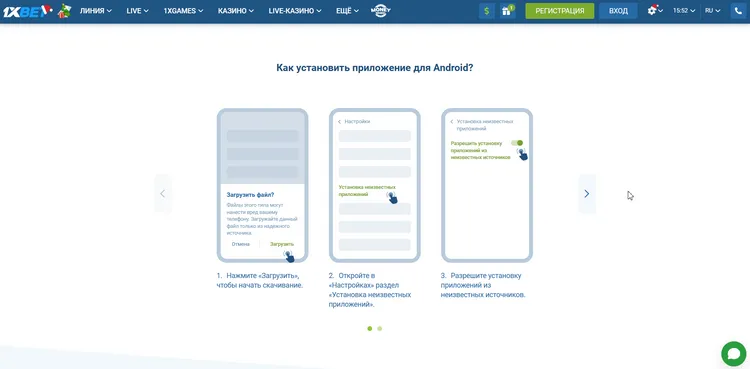Open the live chat bubble
This screenshot has width=750, height=369.
tap(733, 354)
